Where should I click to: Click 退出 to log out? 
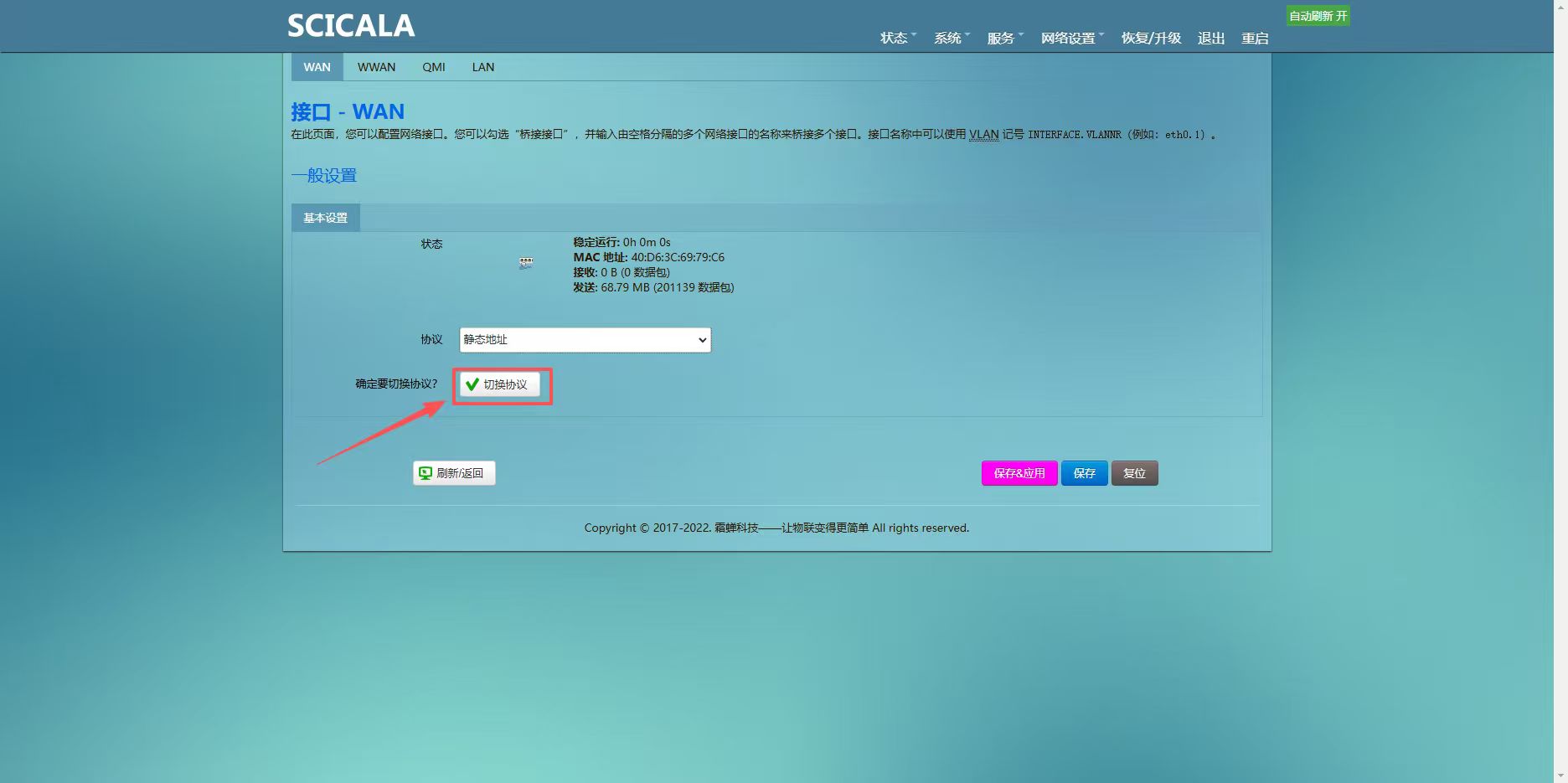point(1211,38)
